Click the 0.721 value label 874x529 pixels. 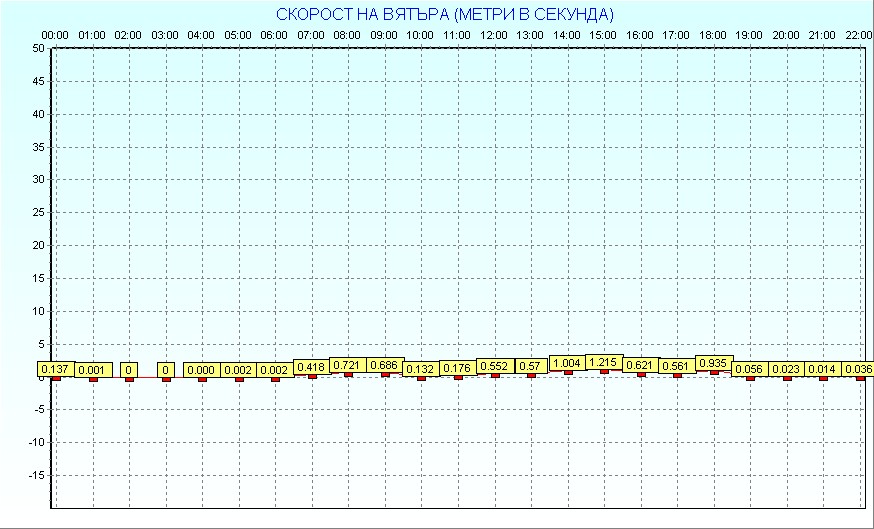point(347,365)
